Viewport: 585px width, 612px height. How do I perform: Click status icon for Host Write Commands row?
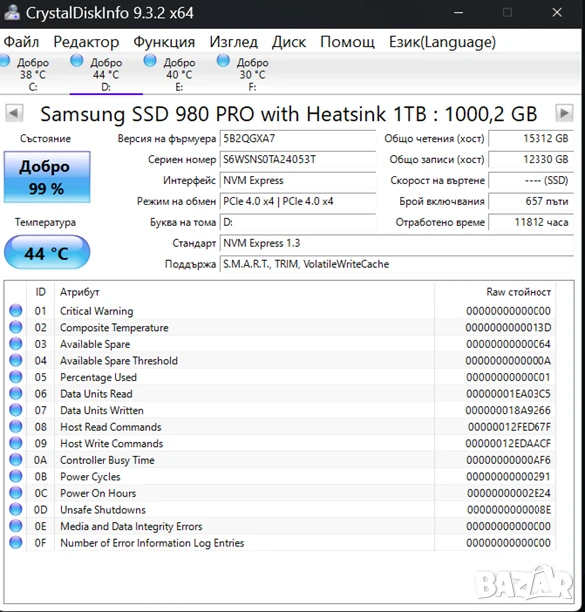click(x=16, y=443)
